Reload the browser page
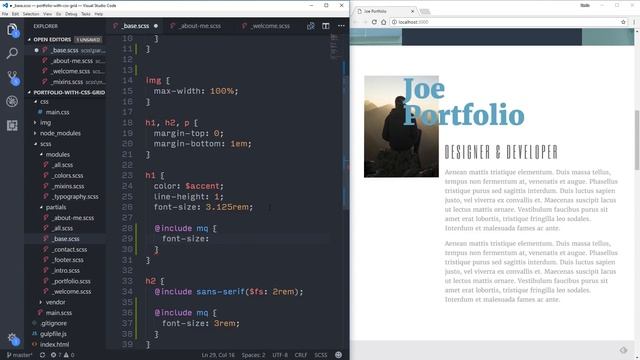 tap(374, 22)
